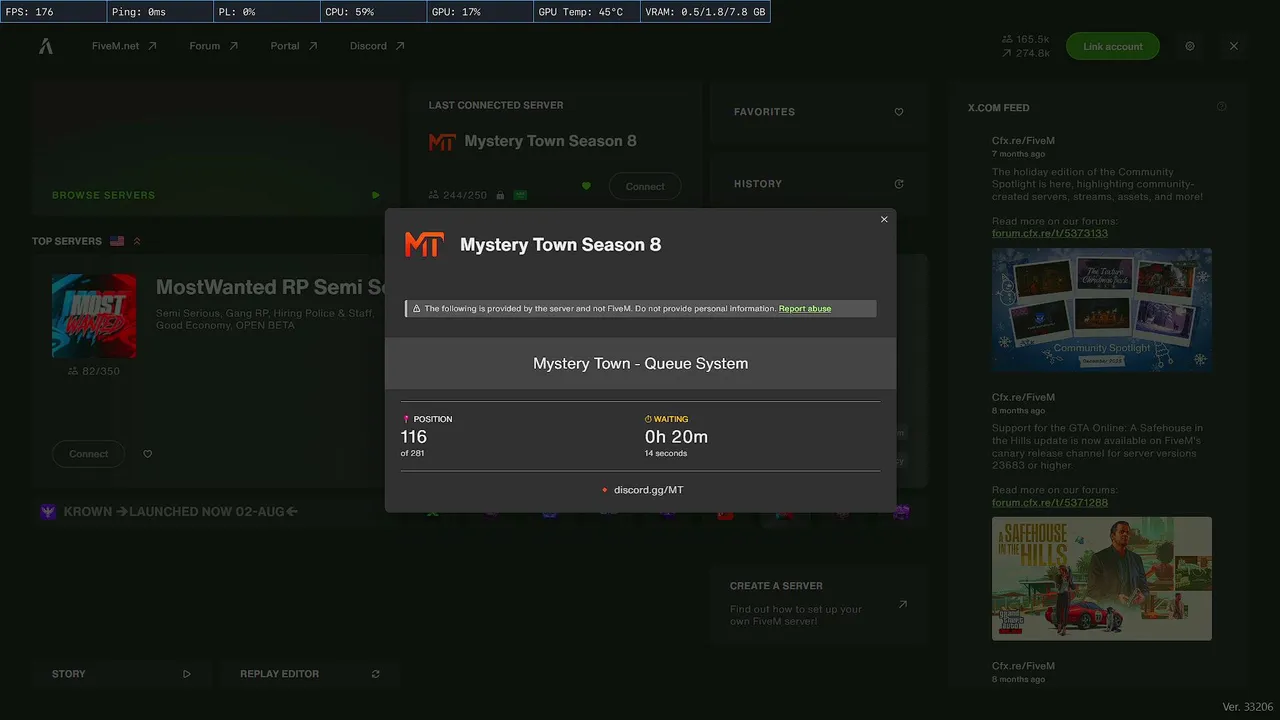Open the Discord link in the header
1280x720 pixels.
pyautogui.click(x=377, y=46)
